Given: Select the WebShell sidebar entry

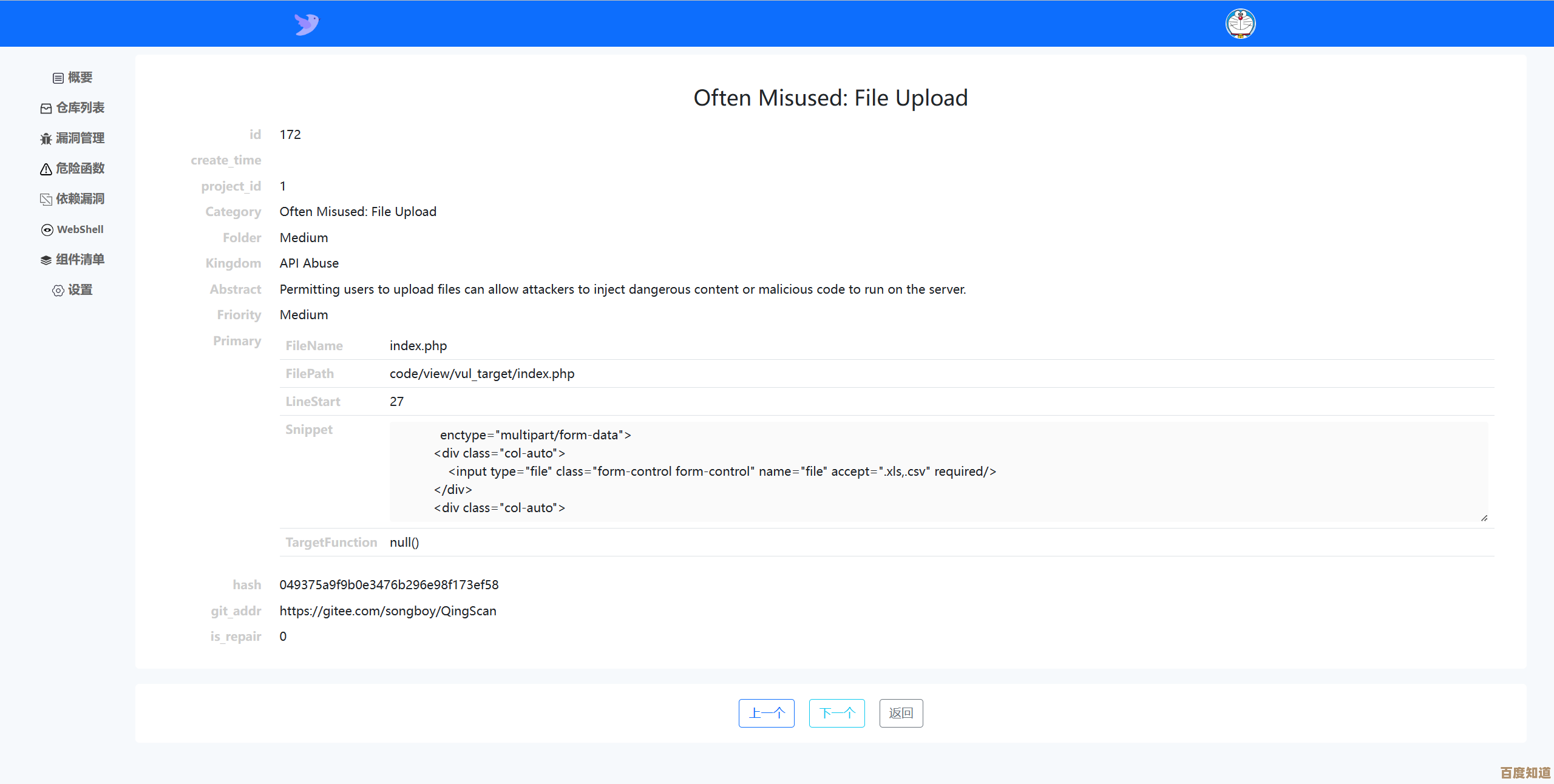Looking at the screenshot, I should (x=80, y=229).
